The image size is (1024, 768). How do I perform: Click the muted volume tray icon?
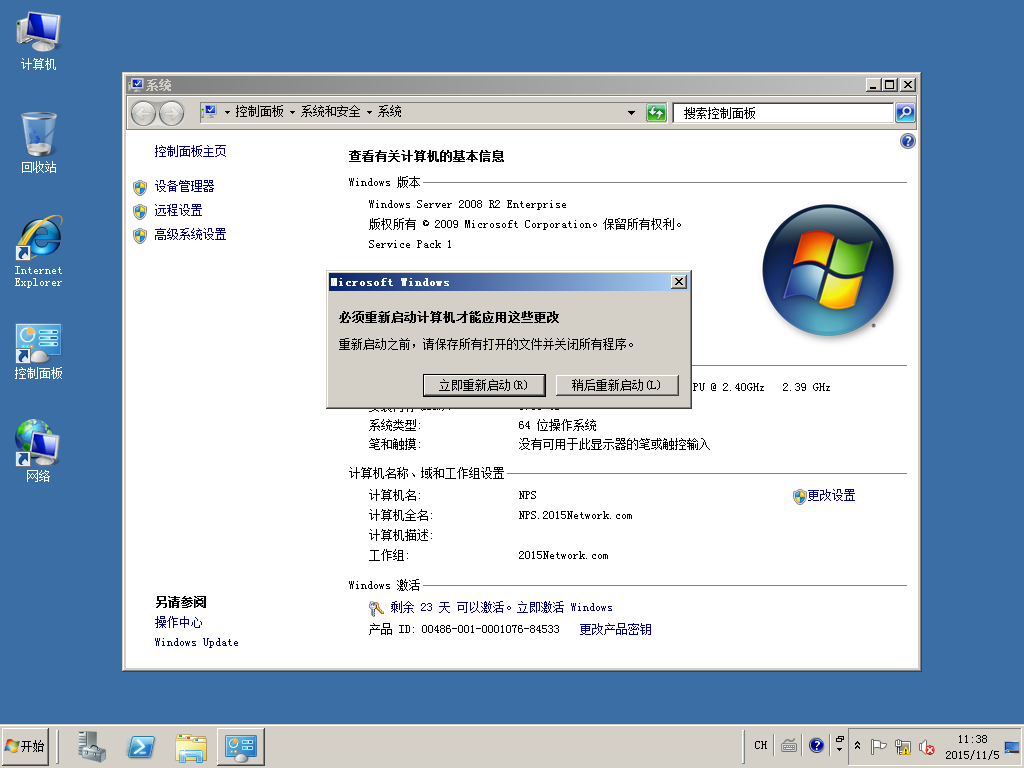click(926, 746)
